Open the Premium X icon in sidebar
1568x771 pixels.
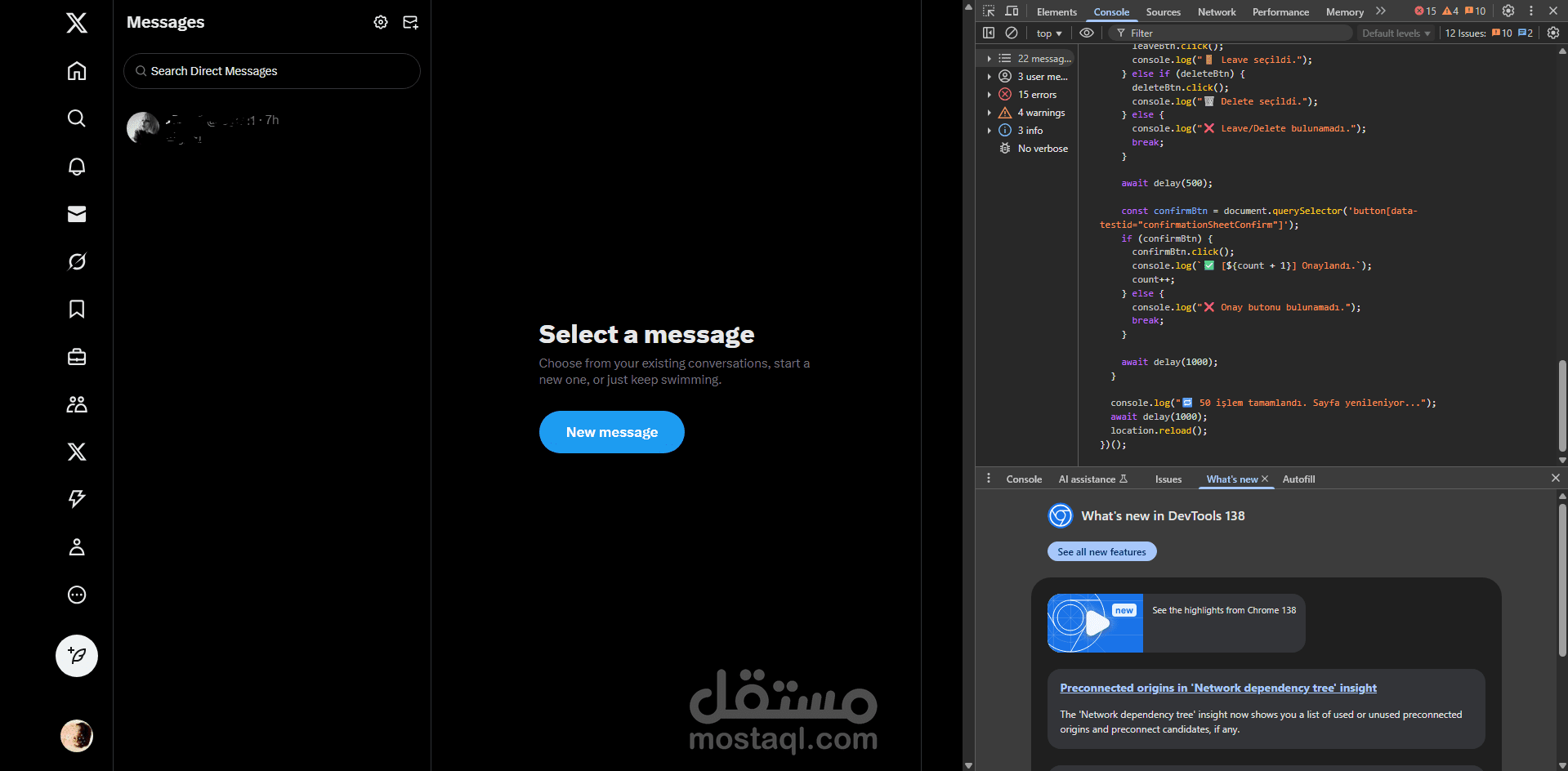tap(77, 452)
